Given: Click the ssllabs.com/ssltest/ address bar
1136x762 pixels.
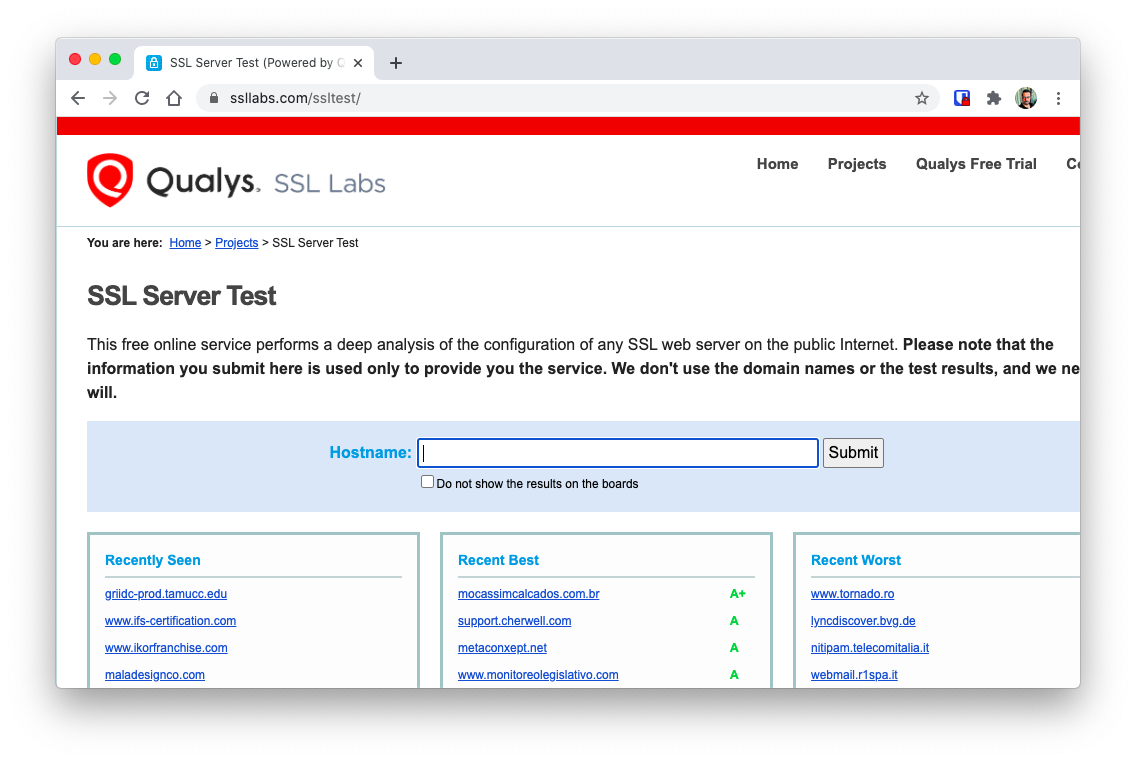Looking at the screenshot, I should click(x=567, y=98).
